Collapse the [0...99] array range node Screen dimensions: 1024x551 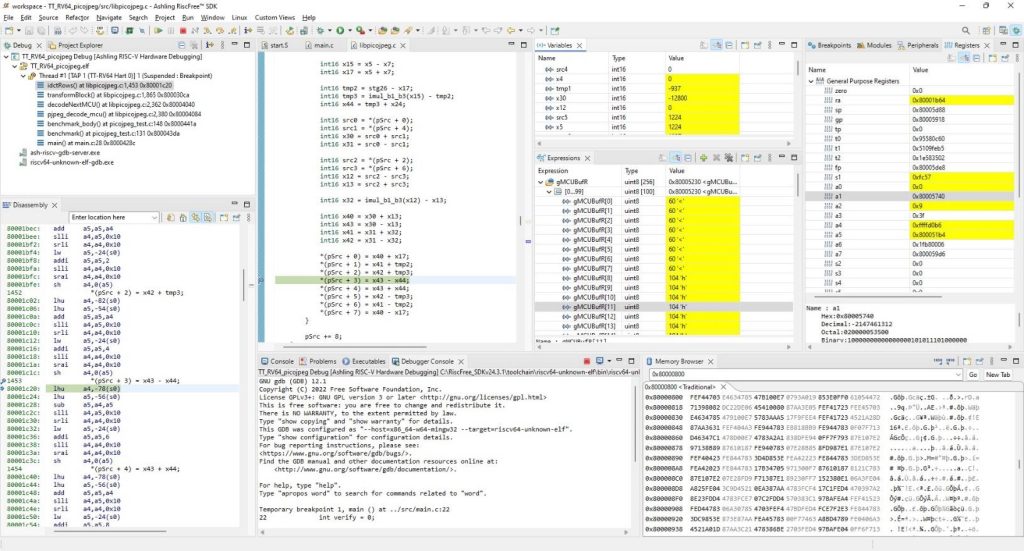pyautogui.click(x=549, y=192)
